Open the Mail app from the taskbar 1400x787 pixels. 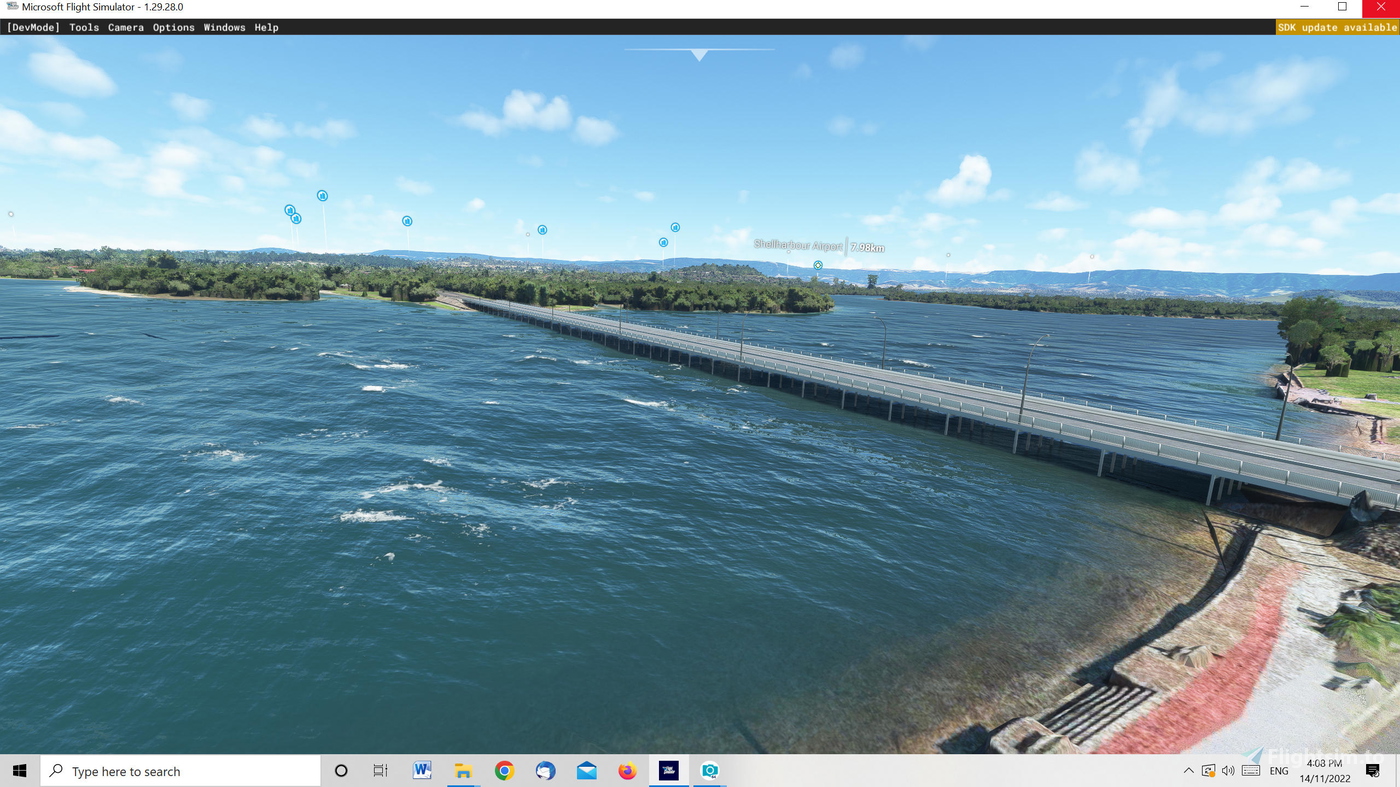(585, 770)
